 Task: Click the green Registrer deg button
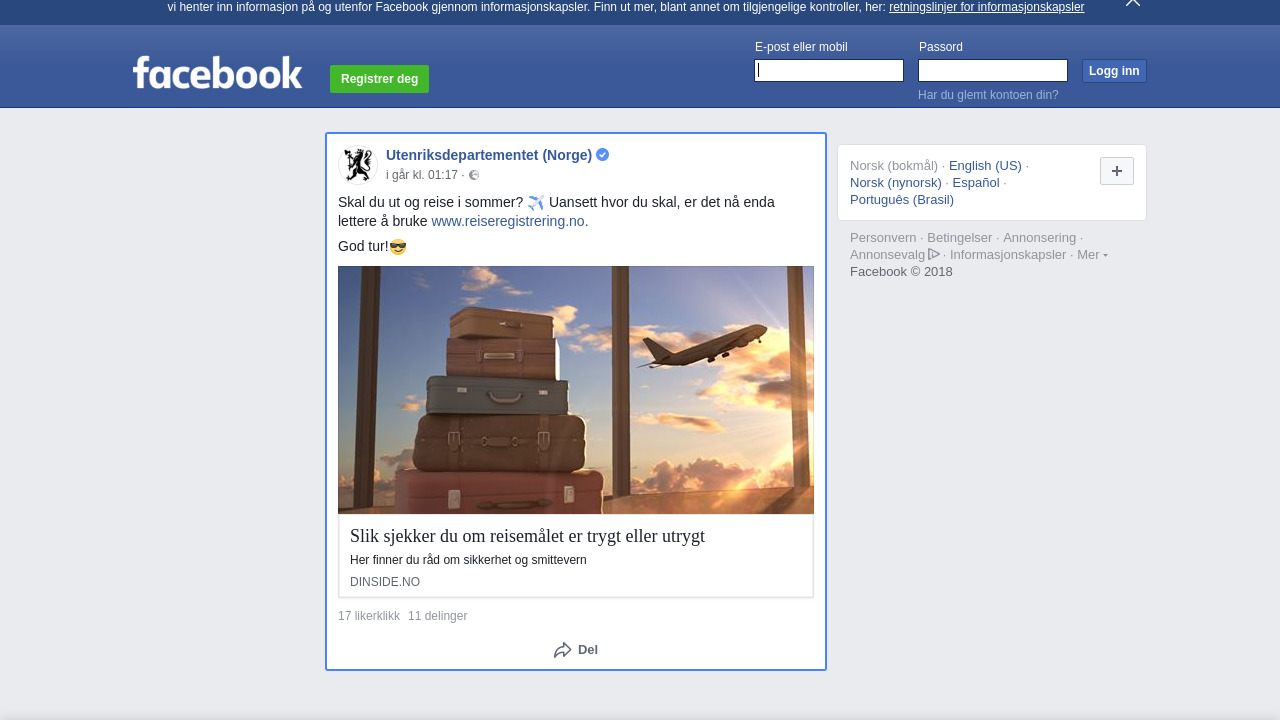pos(379,79)
